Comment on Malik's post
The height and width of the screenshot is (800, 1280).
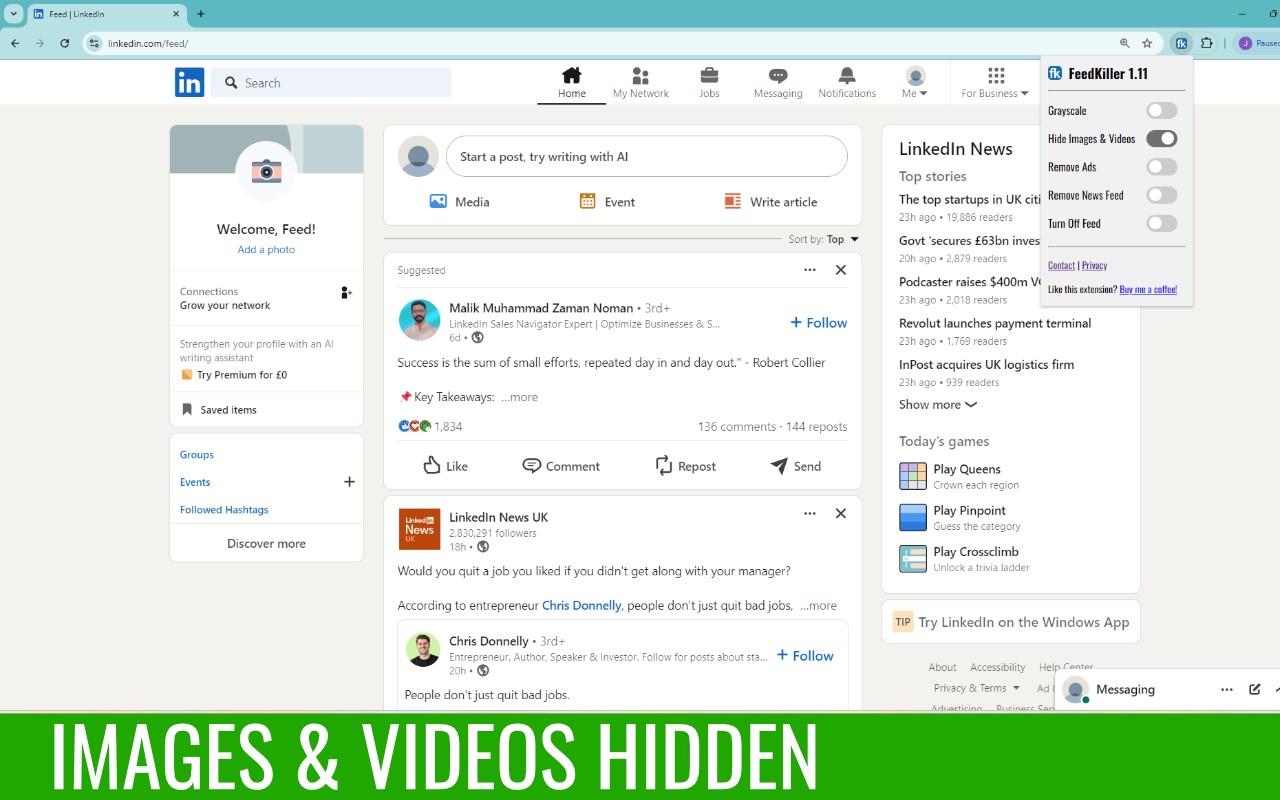pyautogui.click(x=561, y=466)
